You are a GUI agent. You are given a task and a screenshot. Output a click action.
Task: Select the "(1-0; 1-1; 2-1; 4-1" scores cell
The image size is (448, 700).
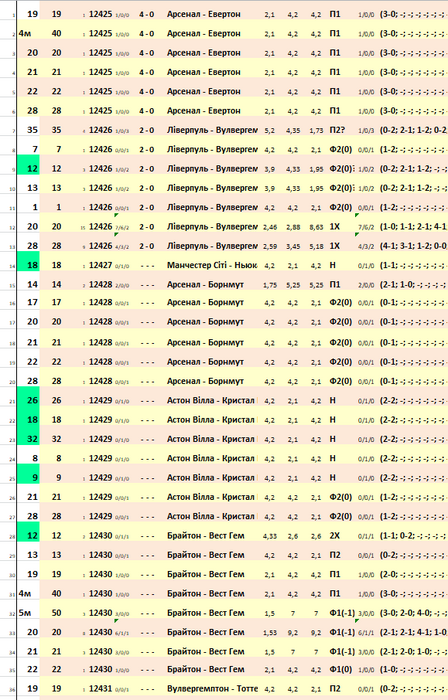[x=413, y=226]
